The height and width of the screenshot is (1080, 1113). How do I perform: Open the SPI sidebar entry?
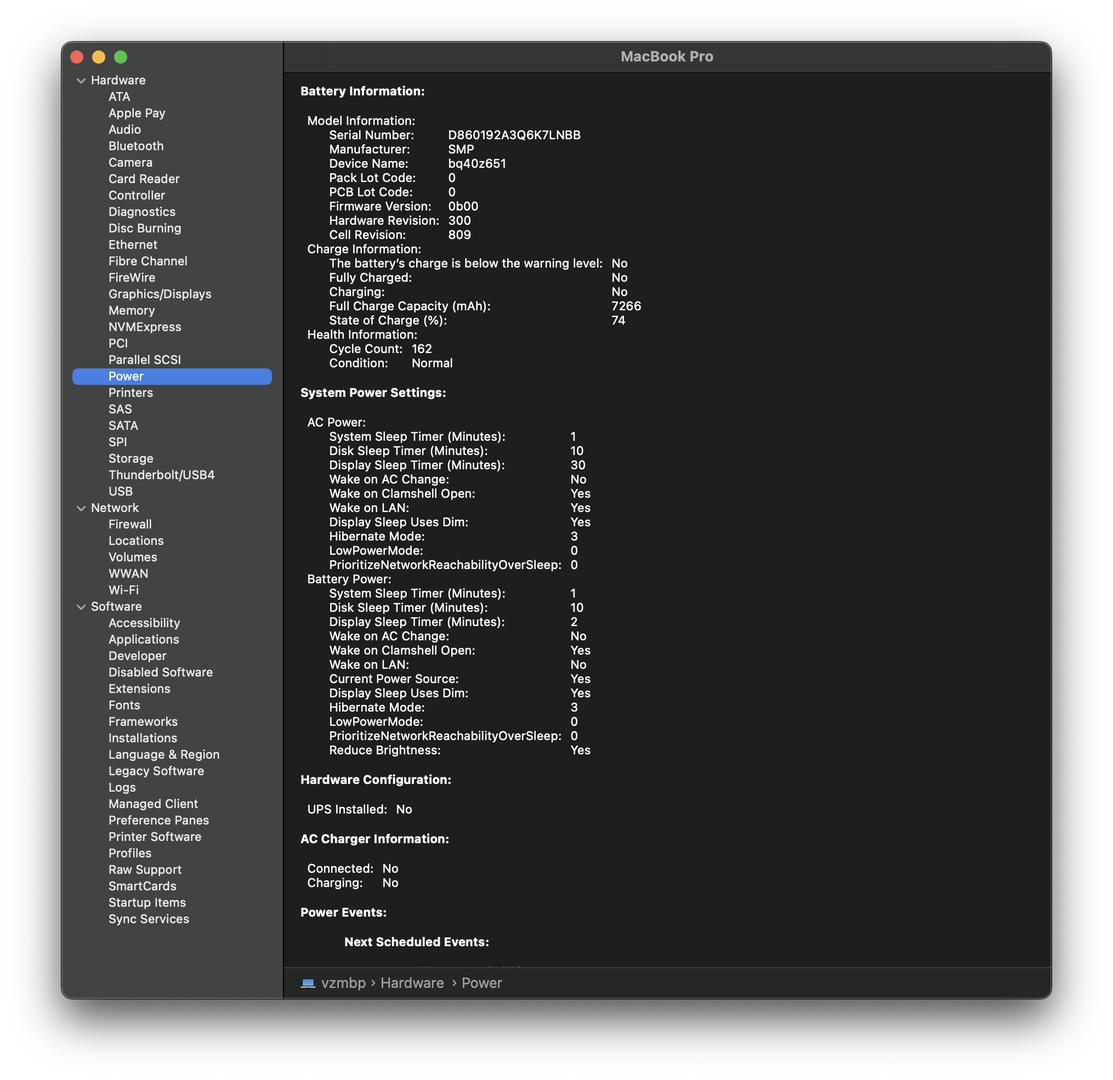(118, 442)
